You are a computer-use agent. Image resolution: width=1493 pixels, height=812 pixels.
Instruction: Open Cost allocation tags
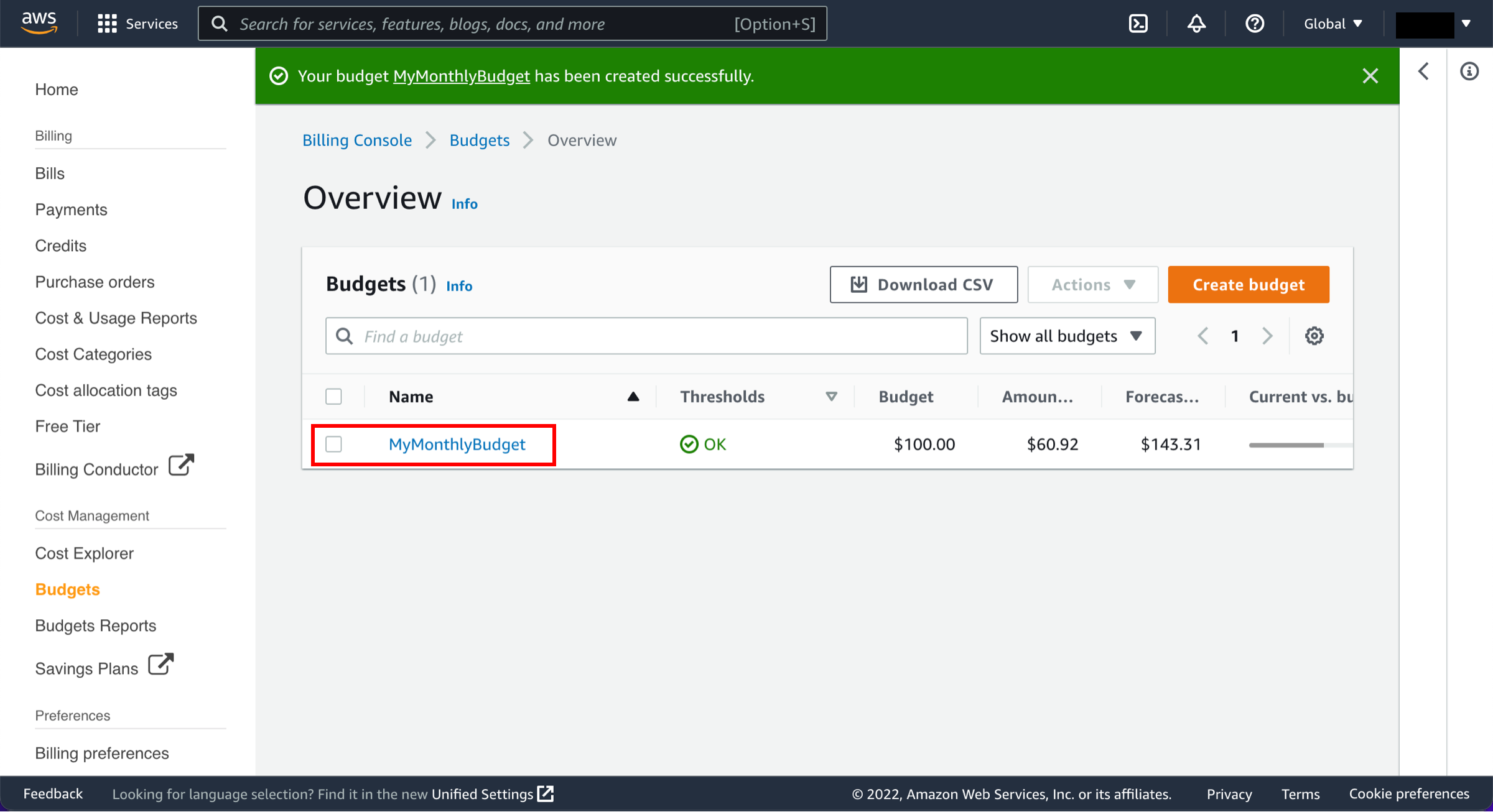pyautogui.click(x=106, y=390)
